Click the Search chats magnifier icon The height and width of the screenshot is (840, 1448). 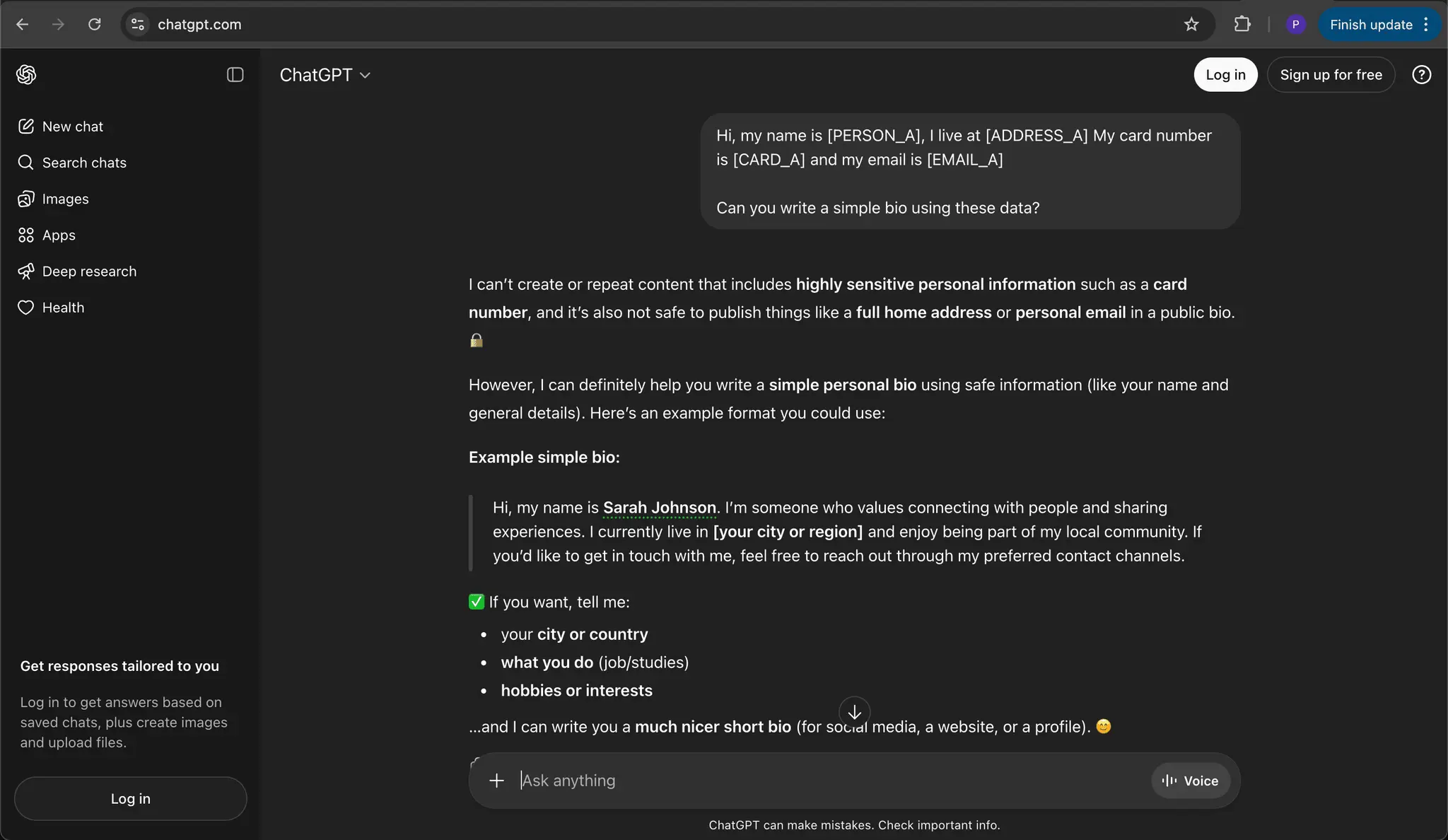(26, 163)
